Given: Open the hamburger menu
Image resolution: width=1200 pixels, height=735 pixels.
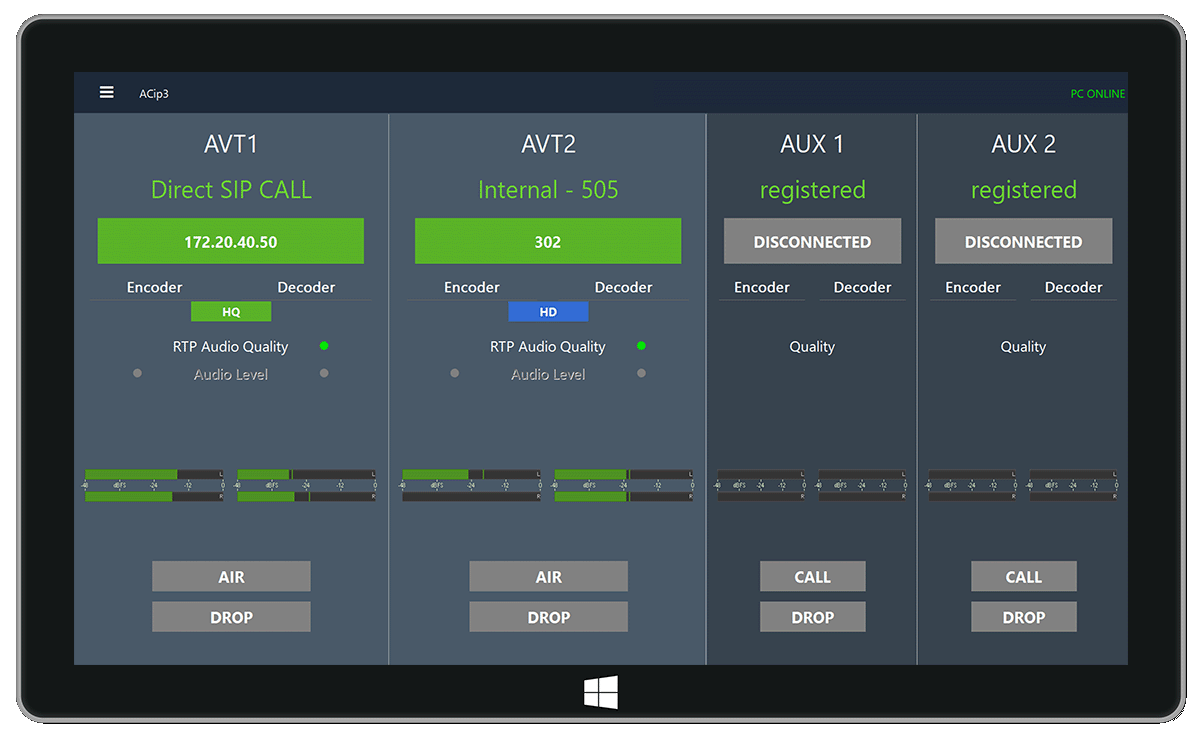Looking at the screenshot, I should click(106, 93).
